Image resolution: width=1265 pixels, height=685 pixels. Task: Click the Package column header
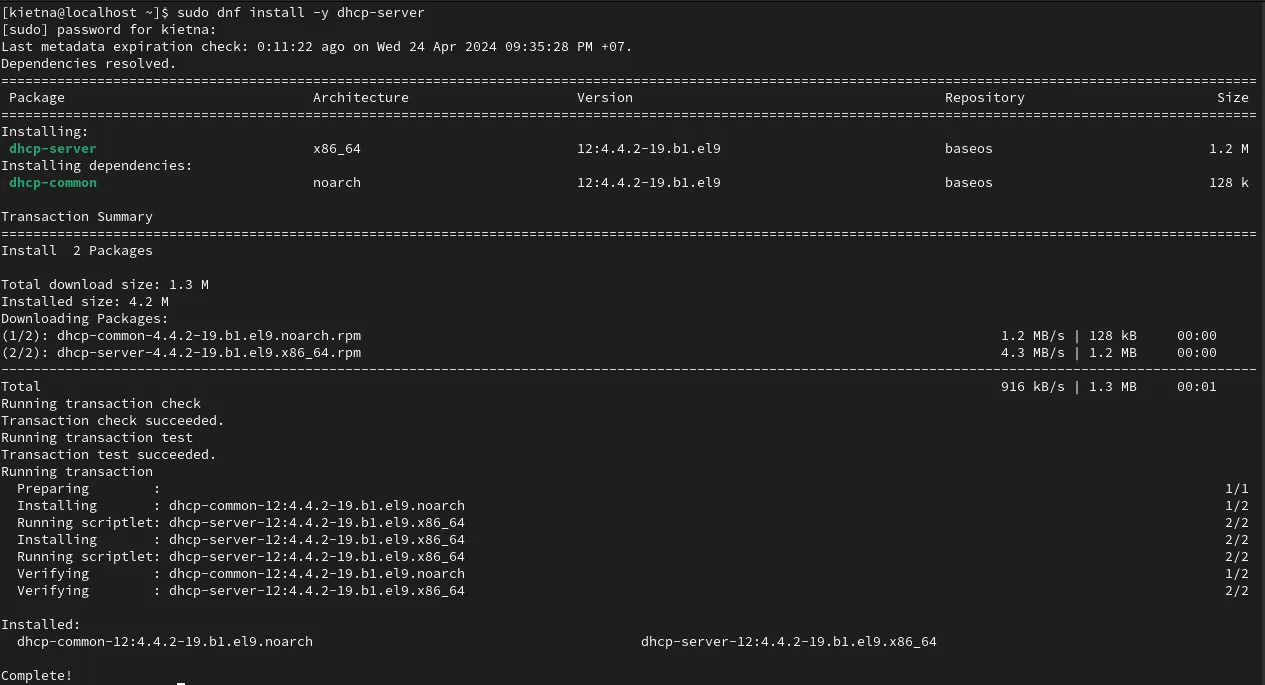click(37, 98)
